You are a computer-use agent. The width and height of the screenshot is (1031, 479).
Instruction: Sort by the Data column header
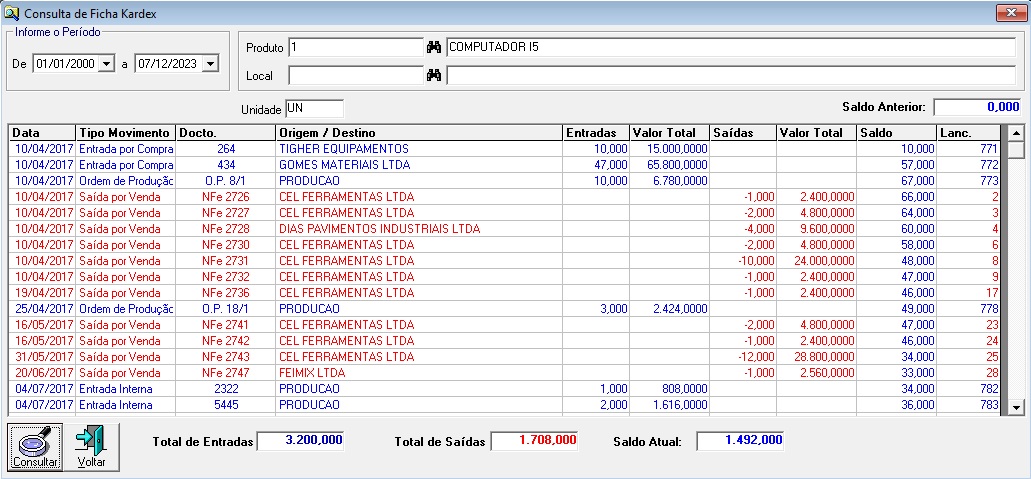click(41, 133)
